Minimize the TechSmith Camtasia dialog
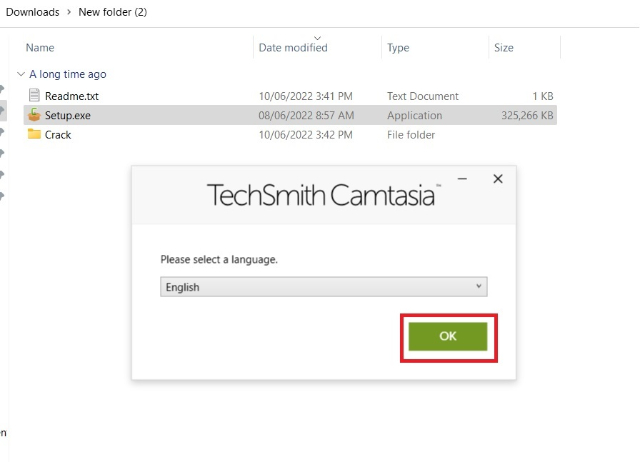The width and height of the screenshot is (640, 462). (x=462, y=179)
